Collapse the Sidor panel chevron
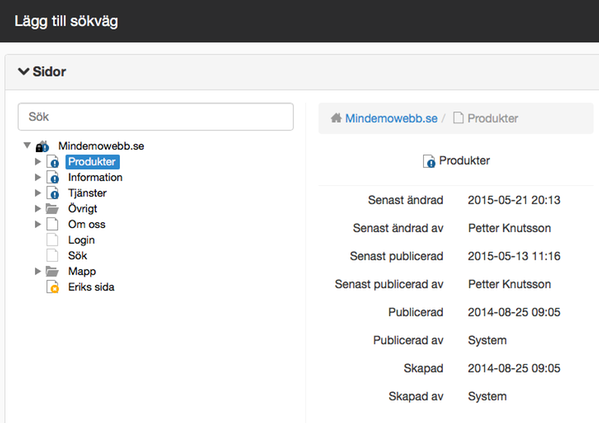This screenshot has height=423, width=599. [x=24, y=71]
